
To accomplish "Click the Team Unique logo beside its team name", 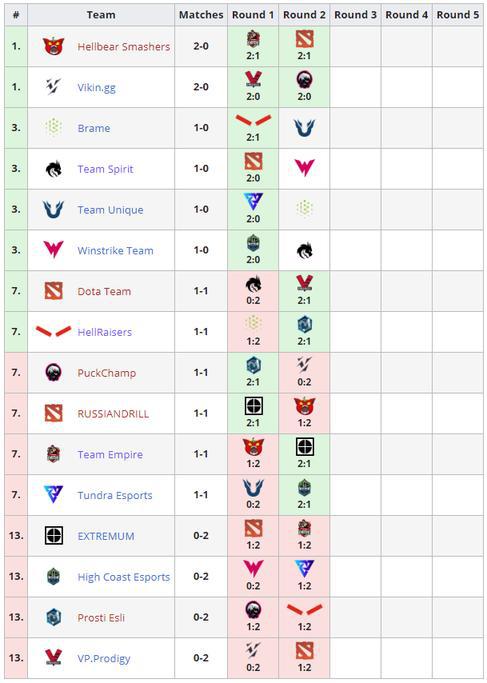I will (54, 209).
